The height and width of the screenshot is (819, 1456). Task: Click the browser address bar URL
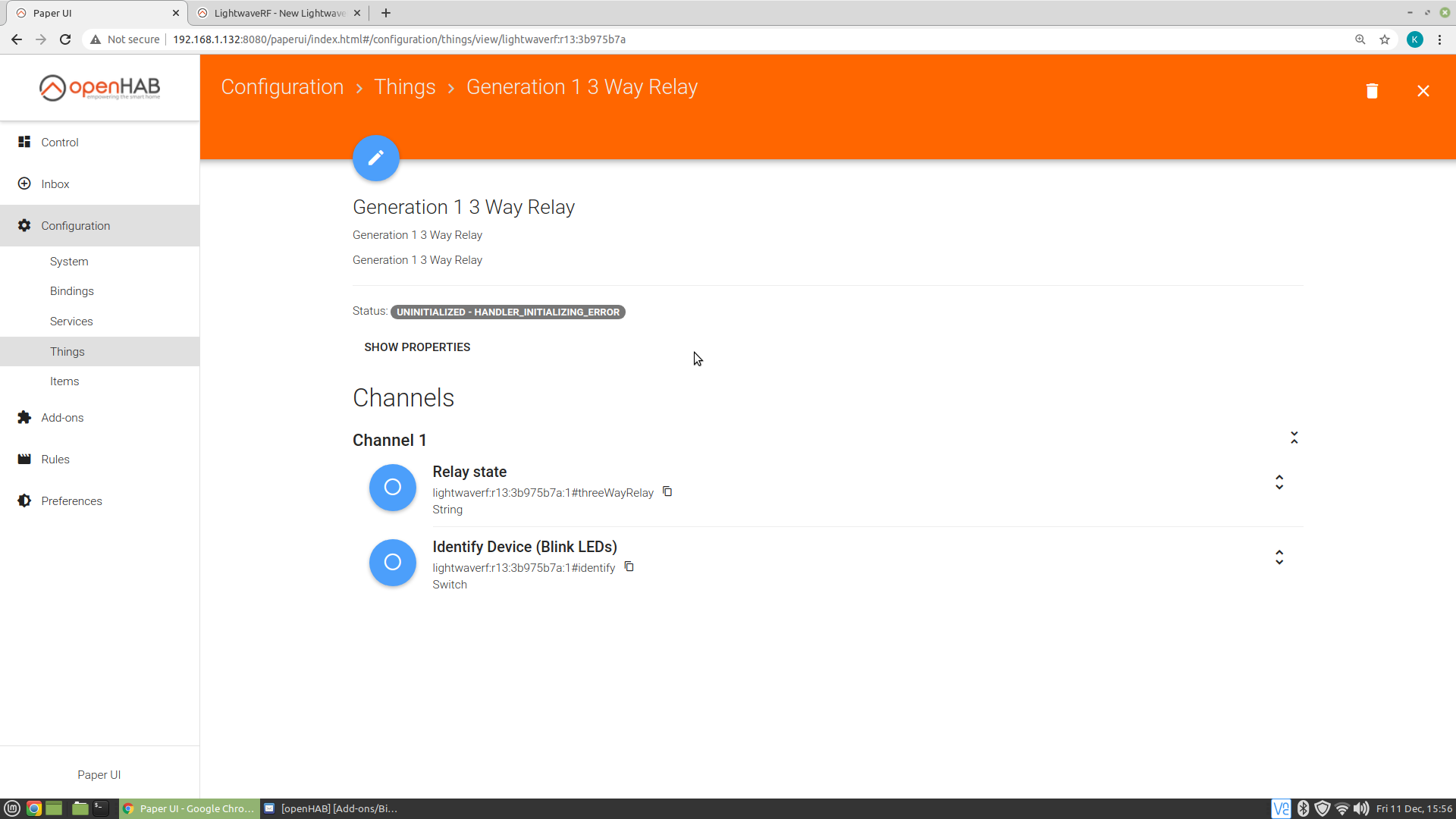click(399, 39)
